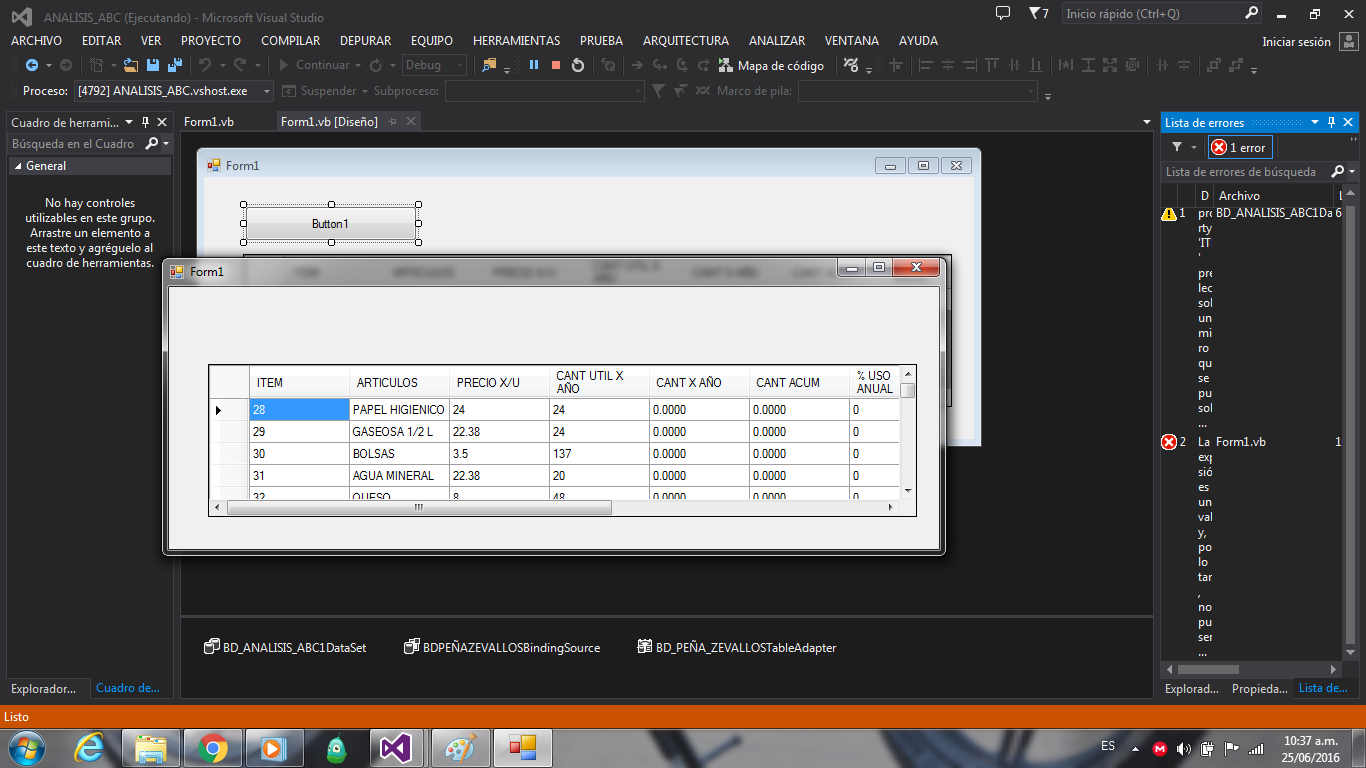This screenshot has height=768, width=1366.
Task: Toggle the error list filter funnel
Action: (x=1177, y=147)
